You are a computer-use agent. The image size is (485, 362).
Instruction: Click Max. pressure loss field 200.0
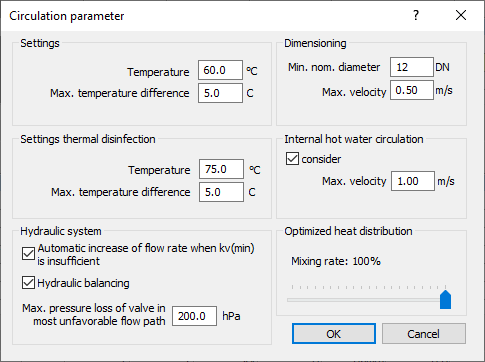(x=194, y=316)
